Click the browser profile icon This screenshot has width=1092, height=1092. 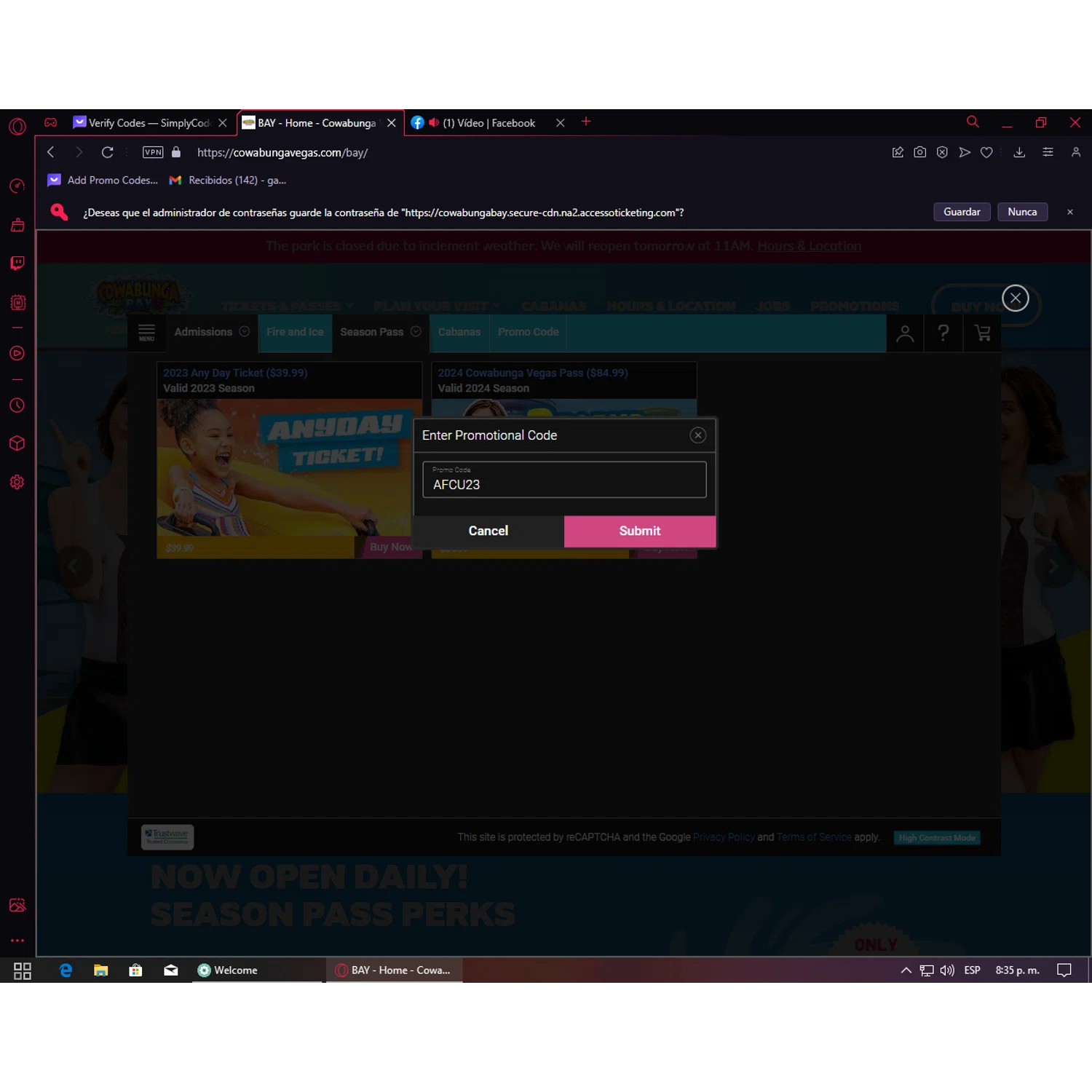pyautogui.click(x=1076, y=152)
